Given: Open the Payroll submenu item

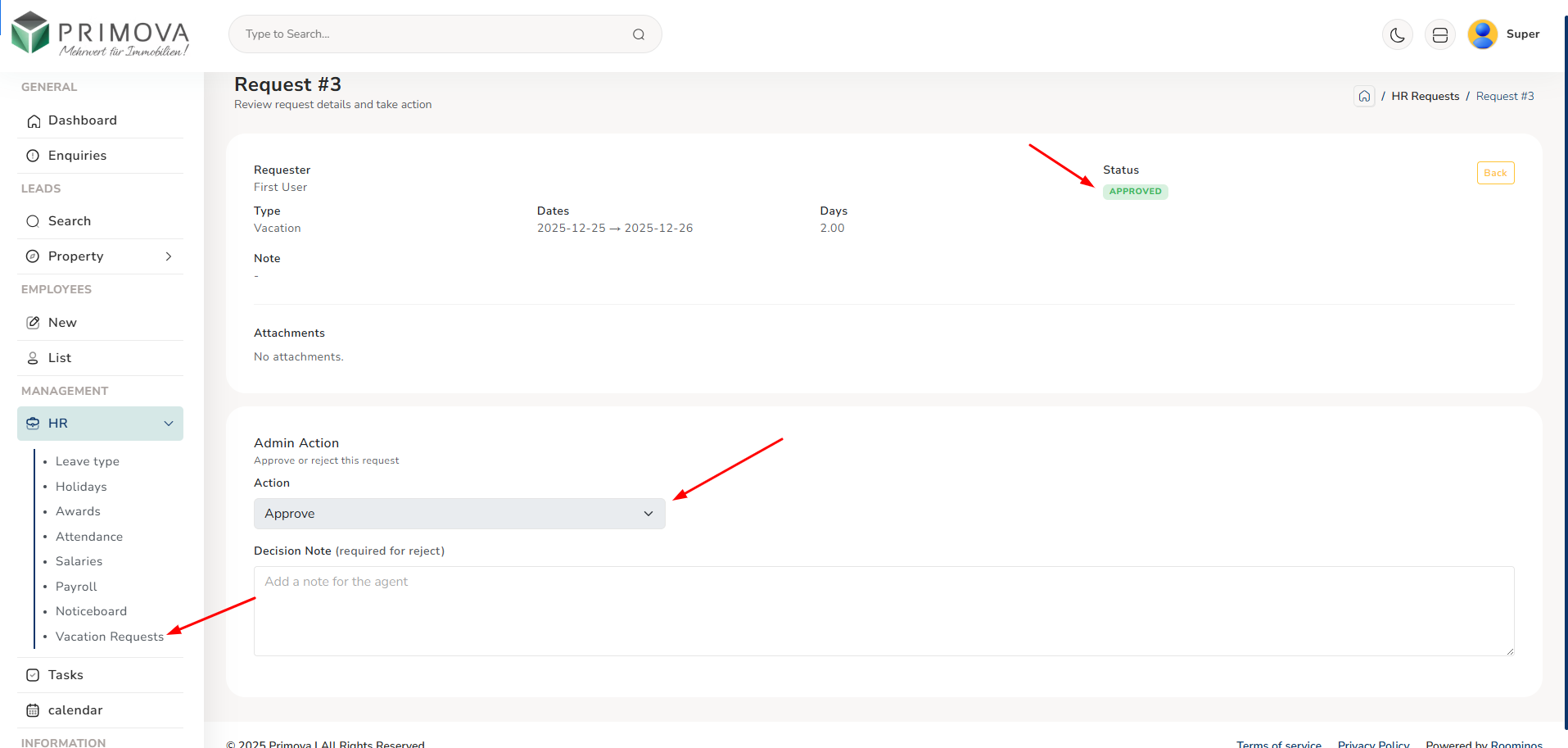Looking at the screenshot, I should (x=76, y=587).
